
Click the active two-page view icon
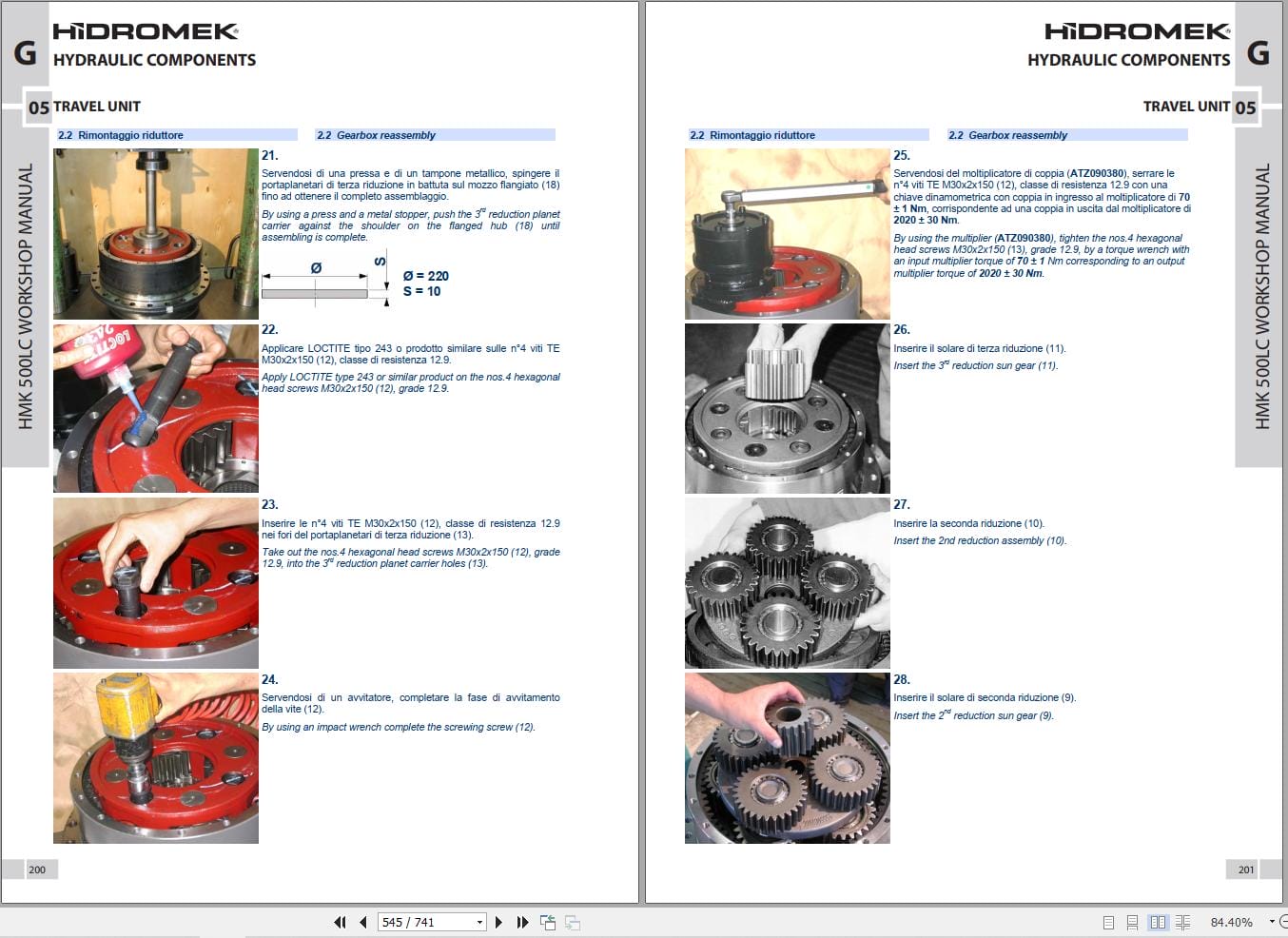pyautogui.click(x=1158, y=922)
